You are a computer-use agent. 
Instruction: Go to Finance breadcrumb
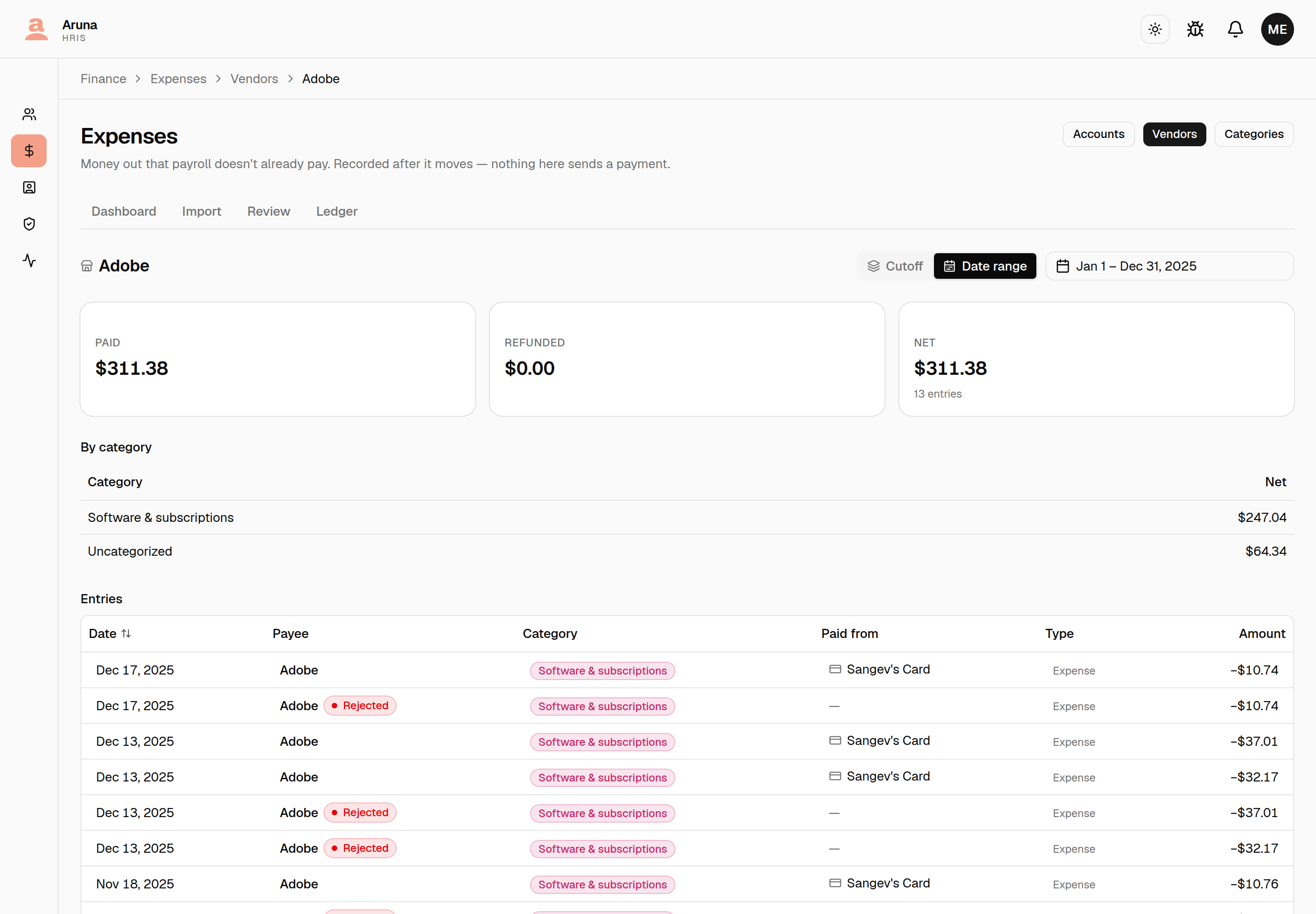click(103, 79)
